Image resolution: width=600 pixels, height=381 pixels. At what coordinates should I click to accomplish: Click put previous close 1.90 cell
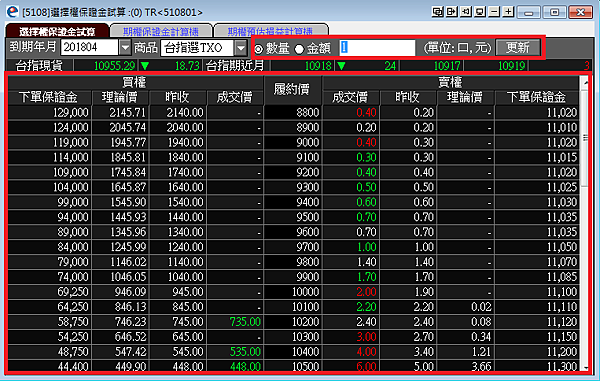[408, 291]
